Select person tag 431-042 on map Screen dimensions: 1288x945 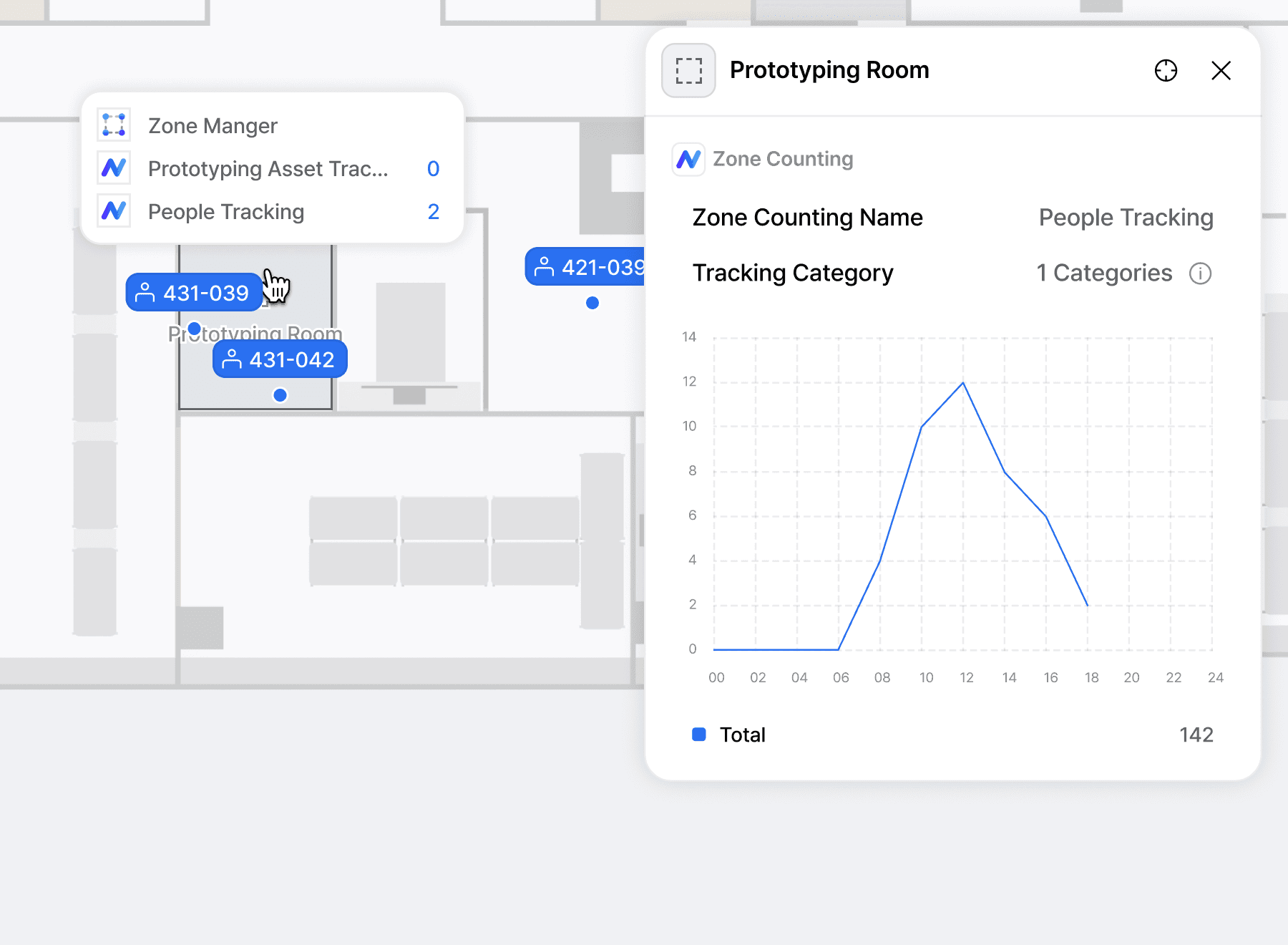[280, 359]
